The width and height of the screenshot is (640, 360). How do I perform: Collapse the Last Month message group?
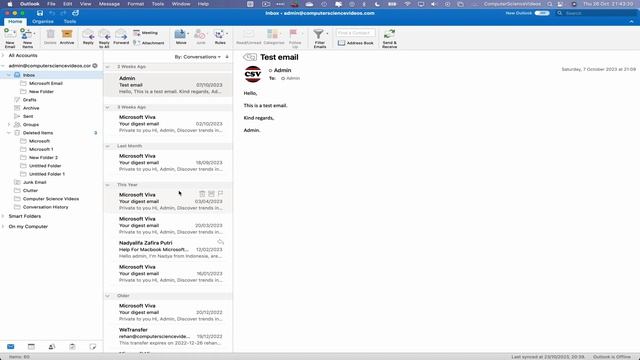pyautogui.click(x=108, y=146)
